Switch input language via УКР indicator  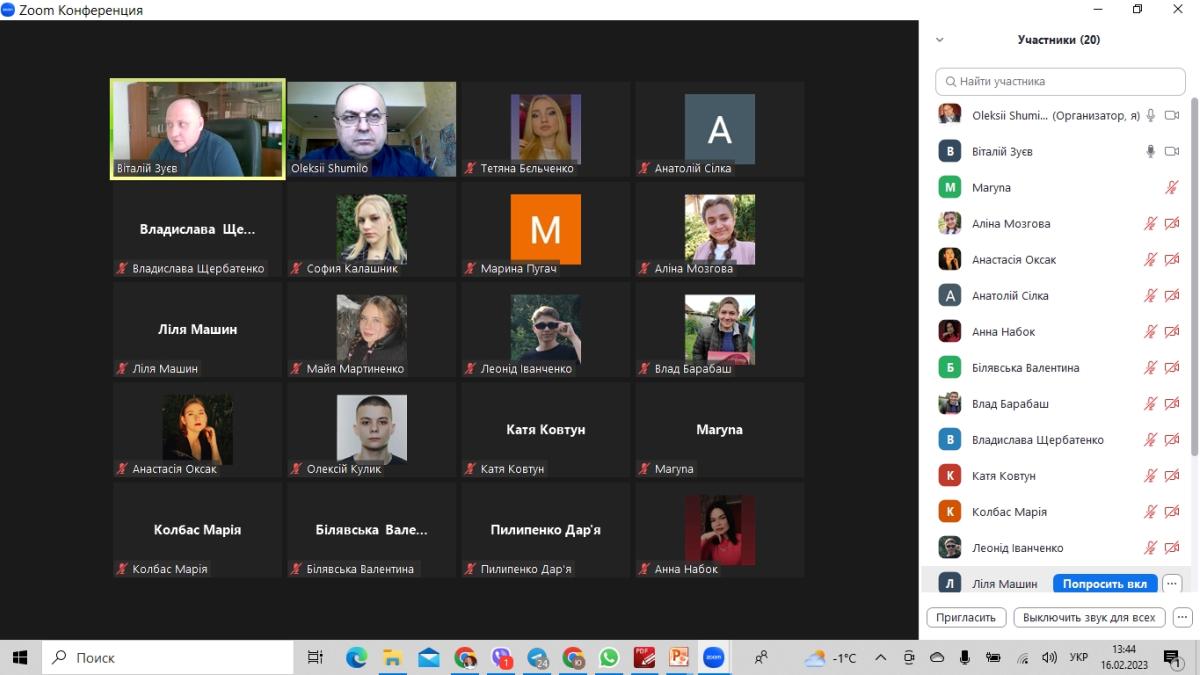click(1079, 658)
